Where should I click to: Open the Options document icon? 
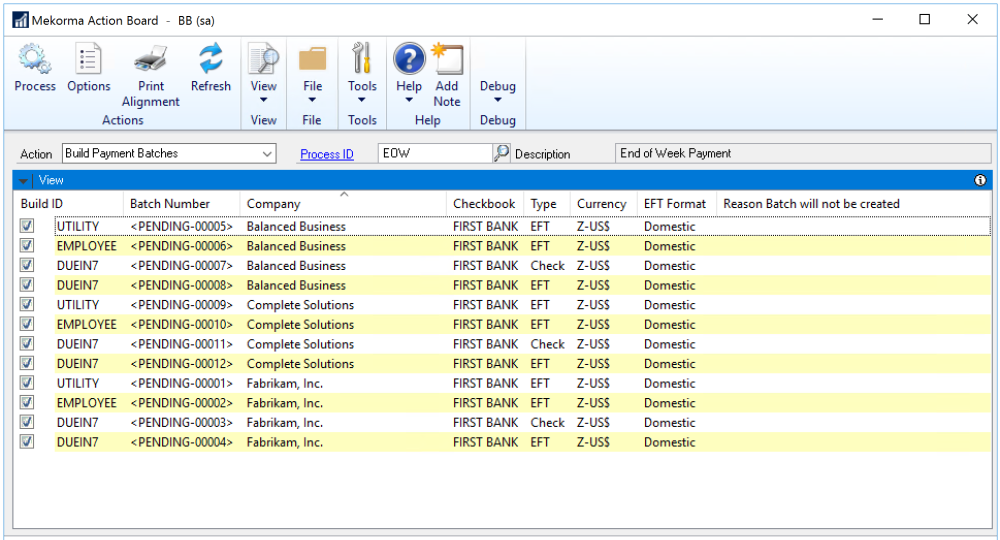pyautogui.click(x=89, y=62)
